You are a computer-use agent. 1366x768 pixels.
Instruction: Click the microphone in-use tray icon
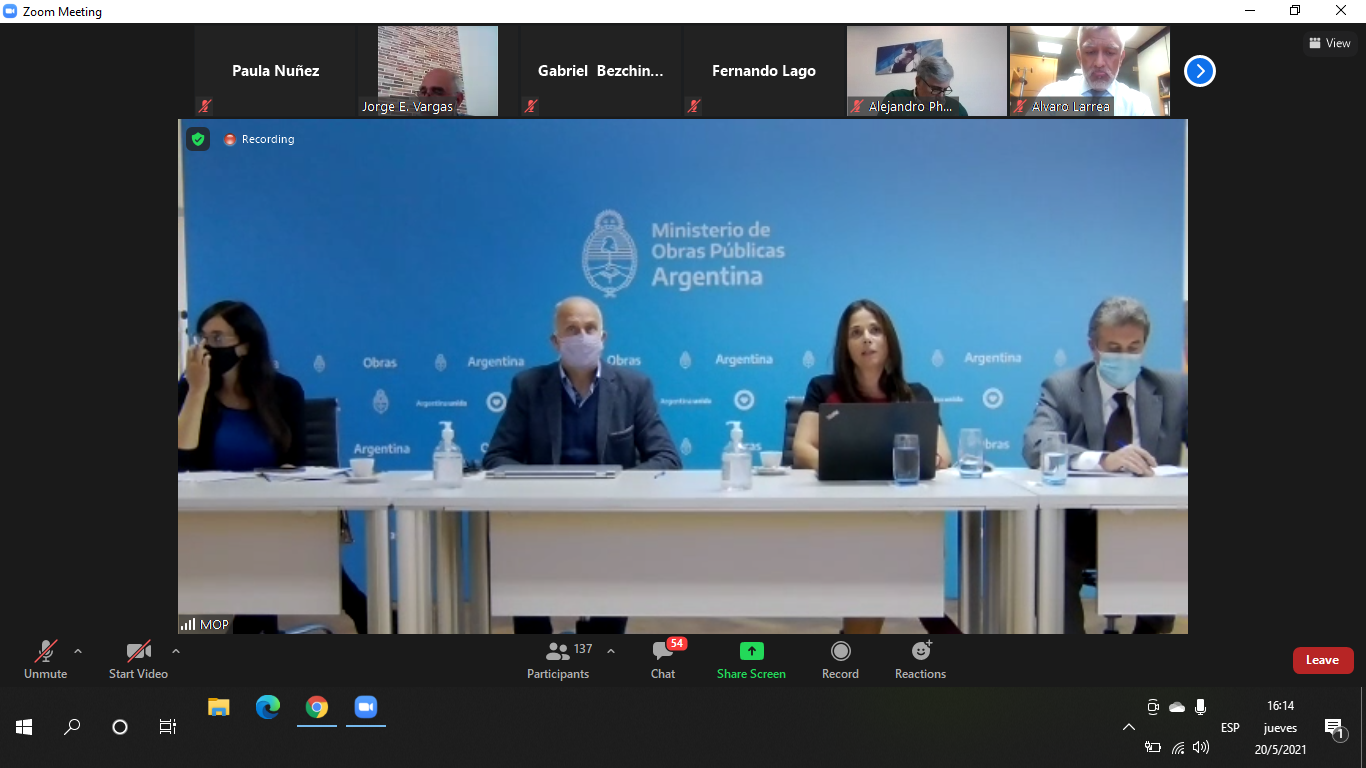coord(1201,707)
